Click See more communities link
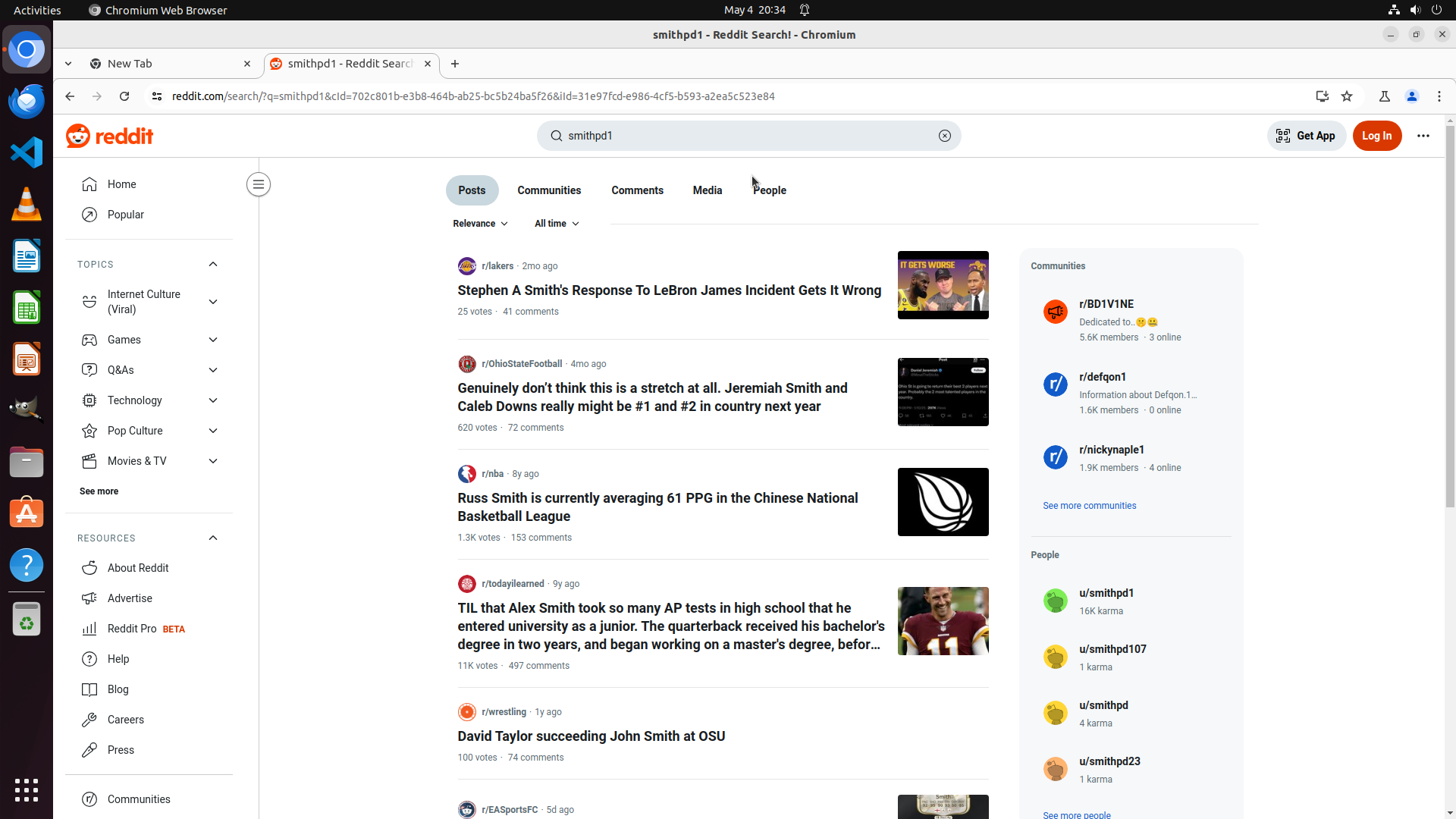The height and width of the screenshot is (819, 1456). tap(1089, 506)
